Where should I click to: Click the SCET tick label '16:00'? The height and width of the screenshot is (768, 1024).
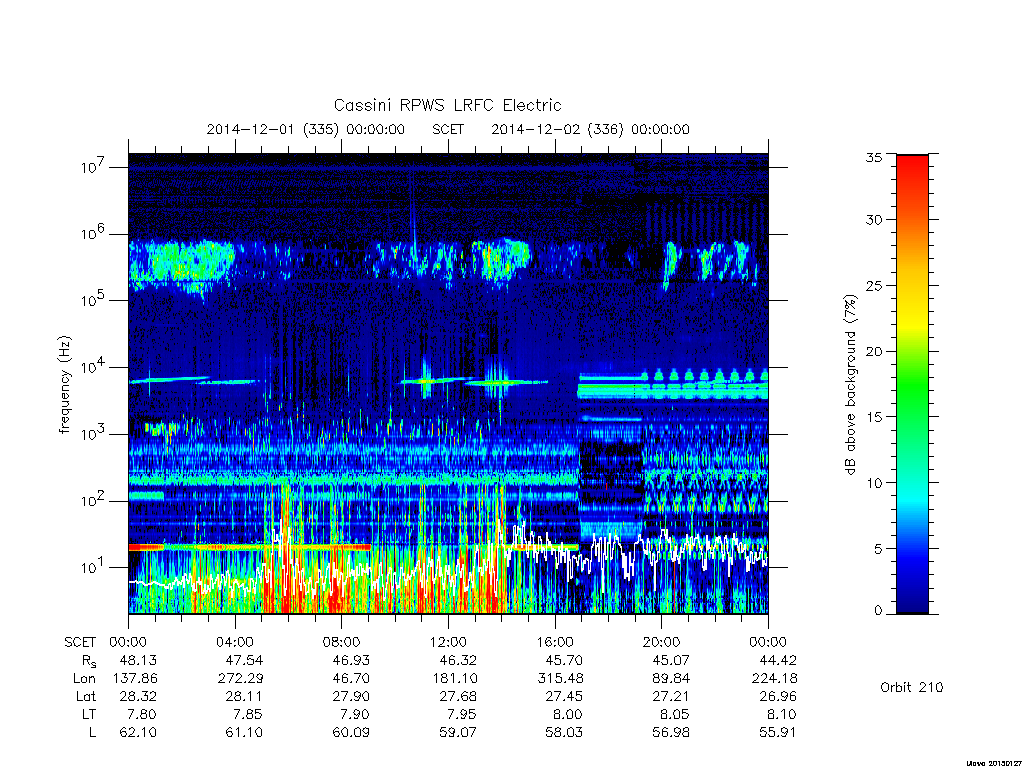[x=555, y=642]
